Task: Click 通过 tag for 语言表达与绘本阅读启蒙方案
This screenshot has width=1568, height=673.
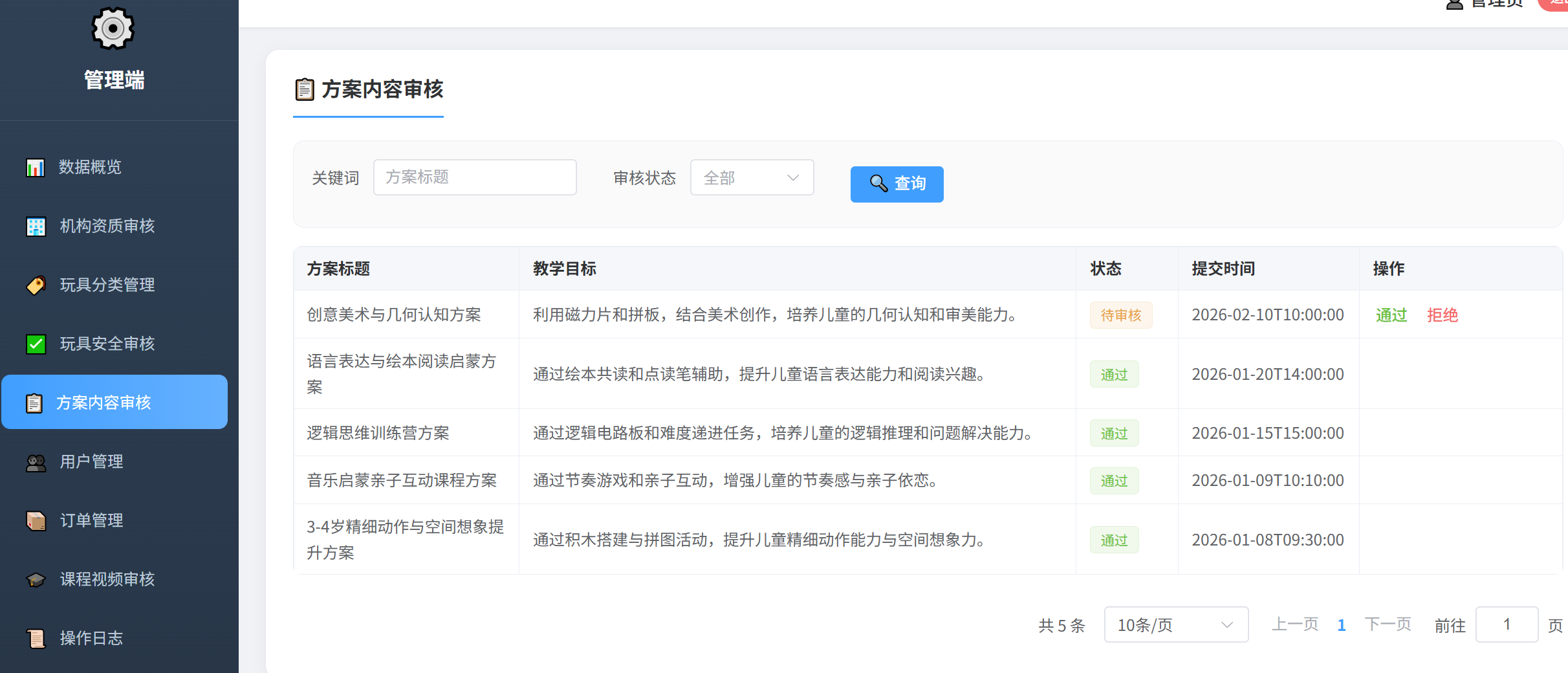Action: click(1114, 374)
